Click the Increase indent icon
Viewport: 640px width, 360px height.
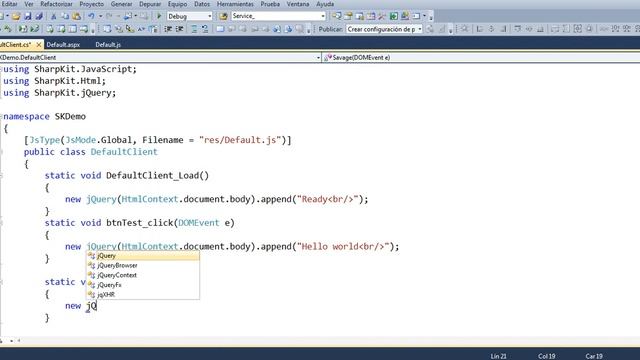179,29
